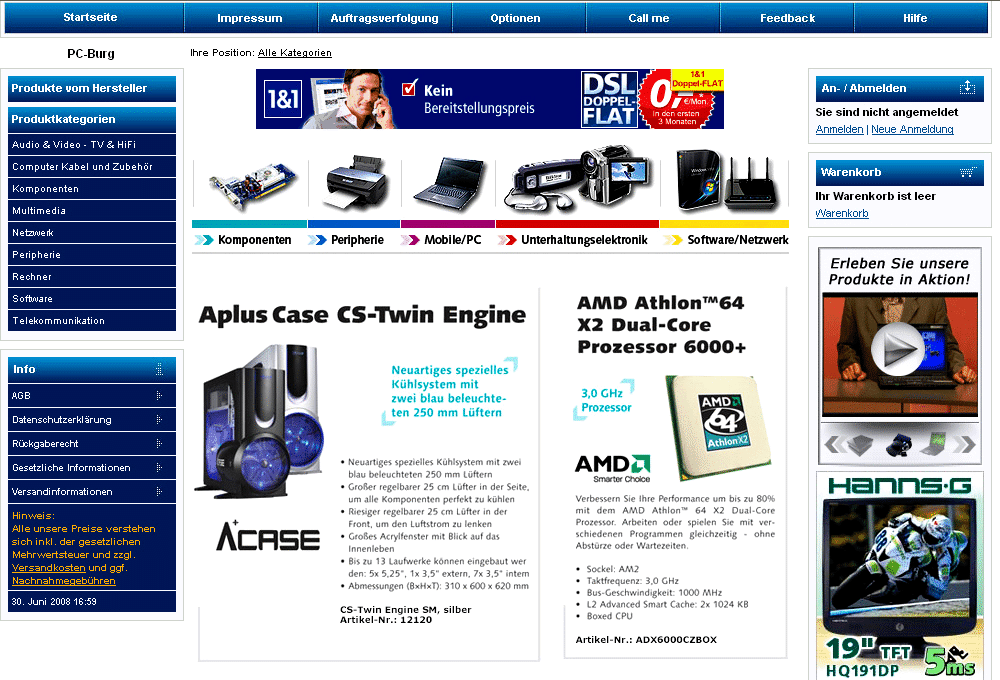
Task: Click the laptop Mobile/PC image
Action: pyautogui.click(x=450, y=184)
